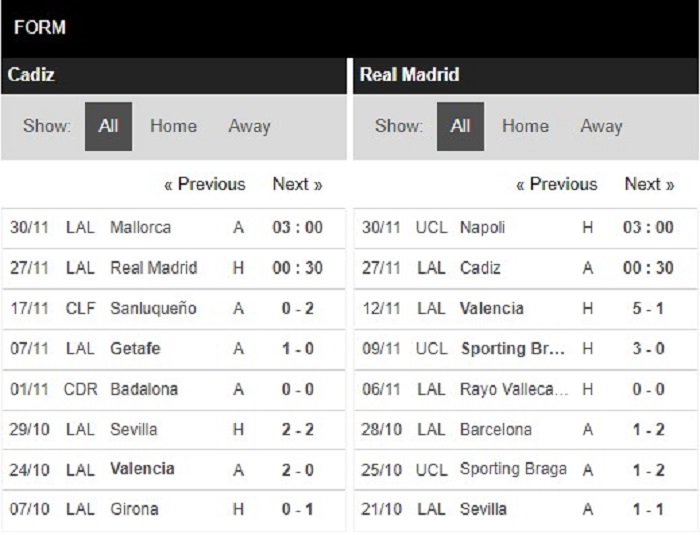Select the All tab under Real Madrid
Image resolution: width=700 pixels, height=535 pixels.
[x=460, y=126]
